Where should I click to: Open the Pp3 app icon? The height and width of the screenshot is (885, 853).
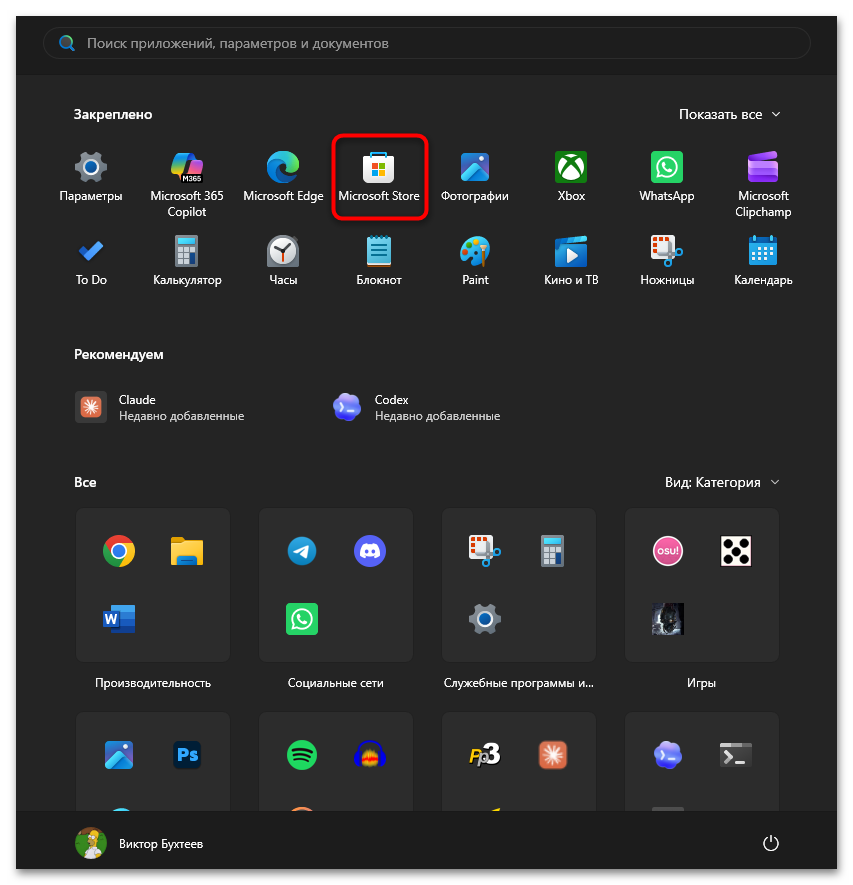(485, 755)
